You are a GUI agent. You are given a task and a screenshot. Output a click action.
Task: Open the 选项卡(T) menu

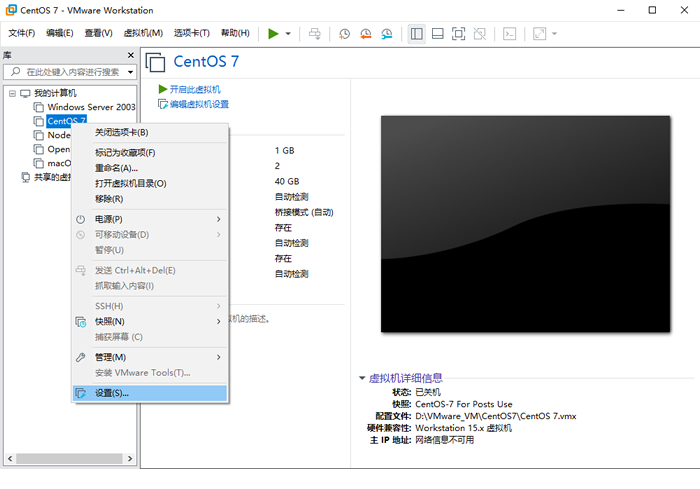click(192, 33)
